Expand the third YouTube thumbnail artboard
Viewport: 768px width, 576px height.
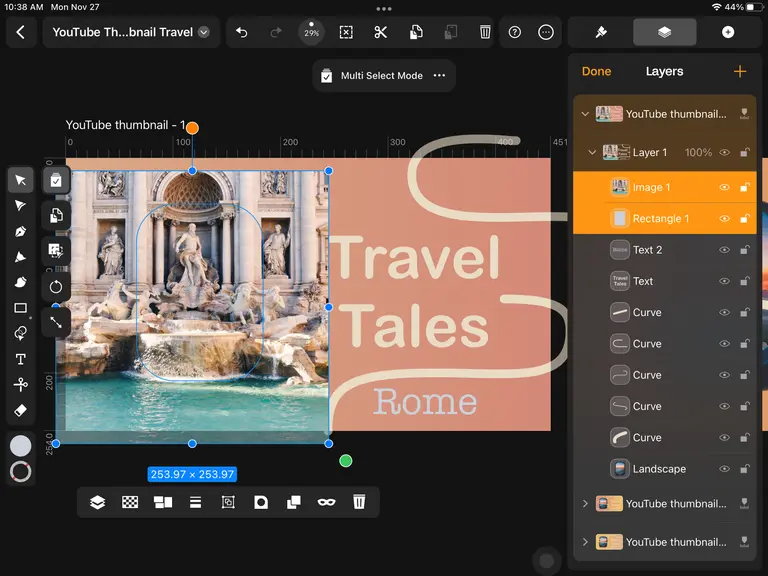(585, 542)
